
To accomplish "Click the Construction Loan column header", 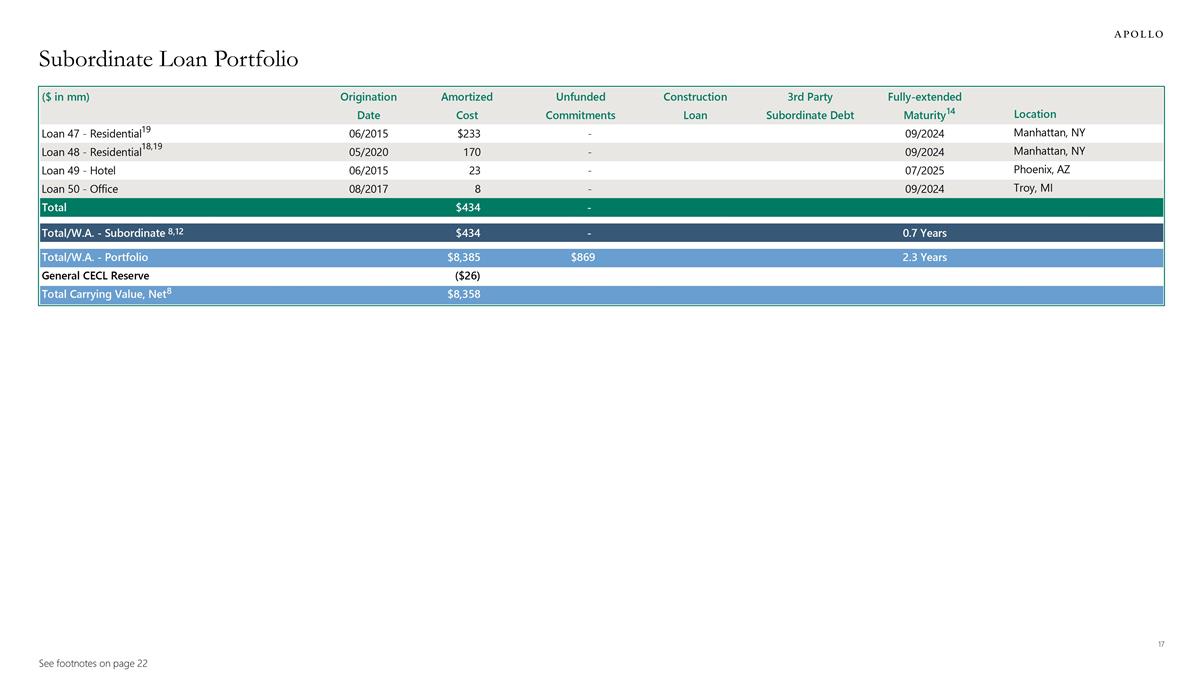I will click(x=695, y=106).
